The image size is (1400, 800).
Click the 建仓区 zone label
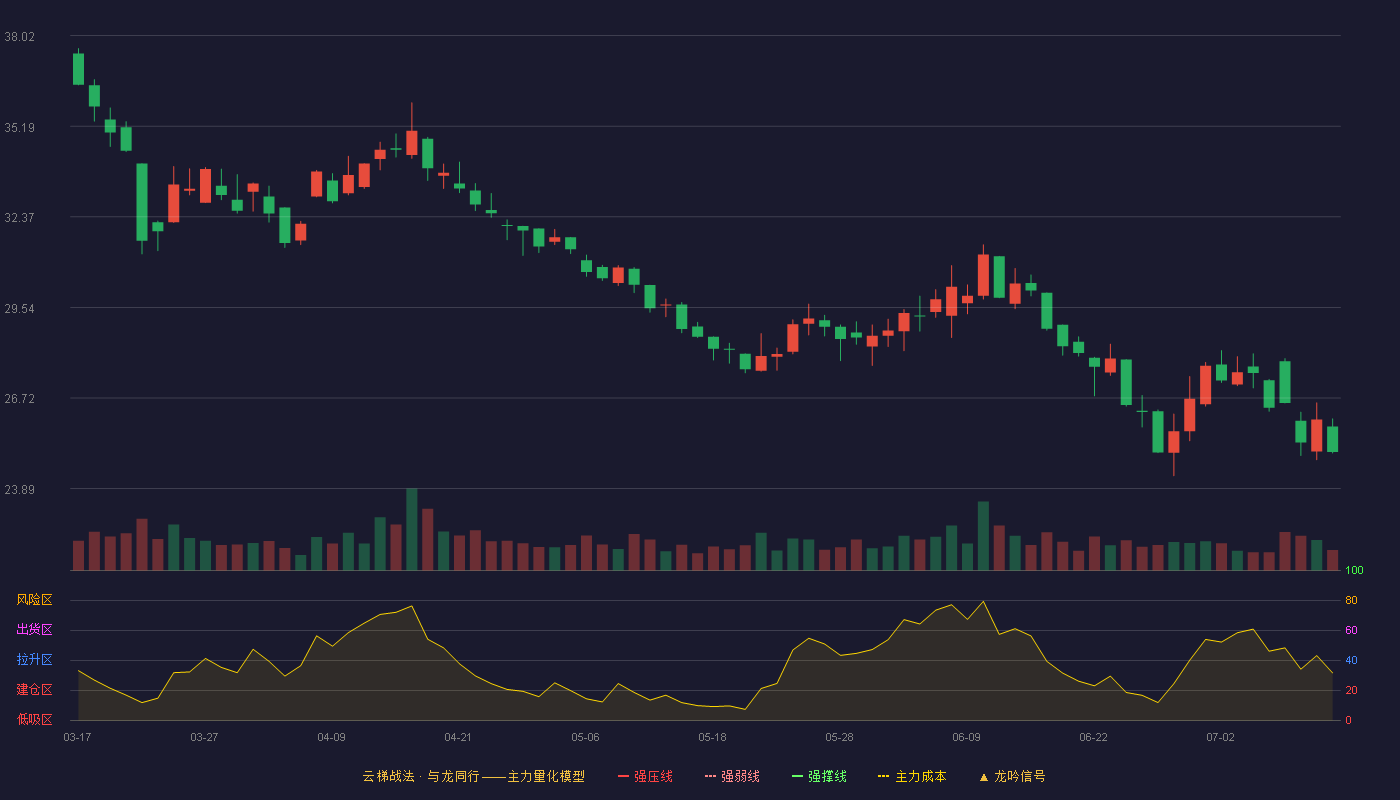pos(34,690)
